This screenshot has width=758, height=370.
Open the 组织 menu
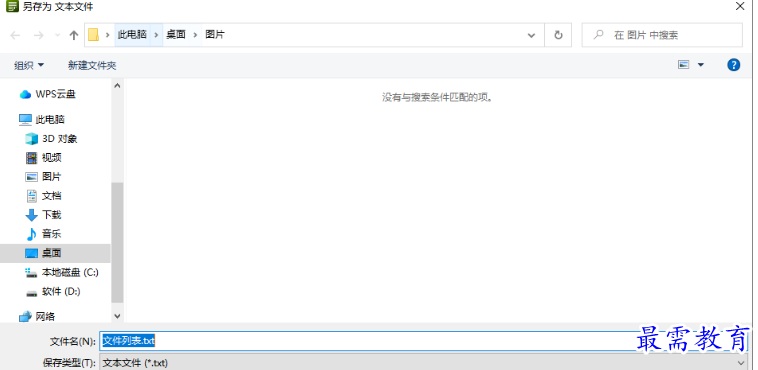click(x=29, y=65)
